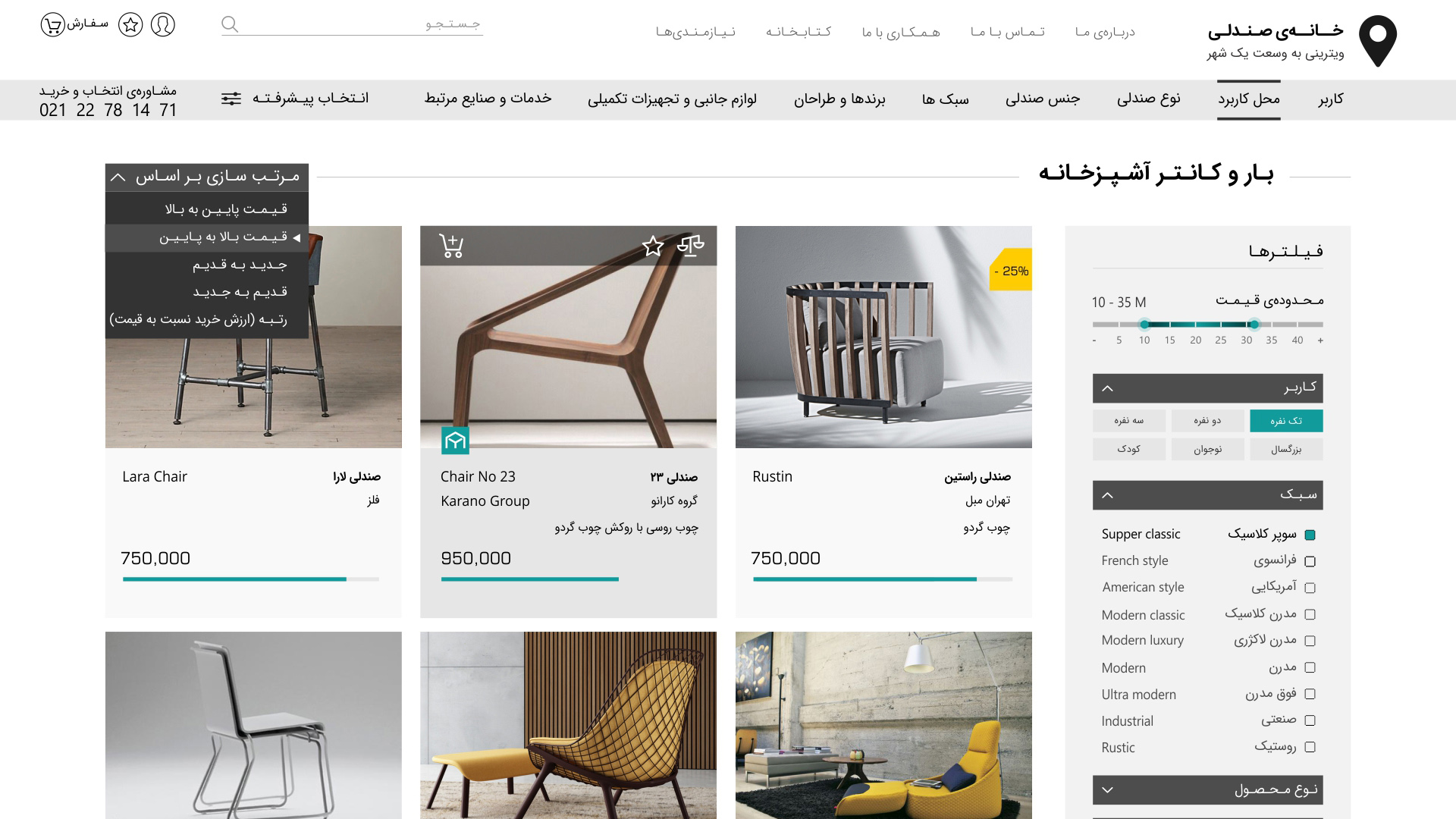This screenshot has width=1456, height=819.
Task: Open the تماس با ما link
Action: point(1008,32)
